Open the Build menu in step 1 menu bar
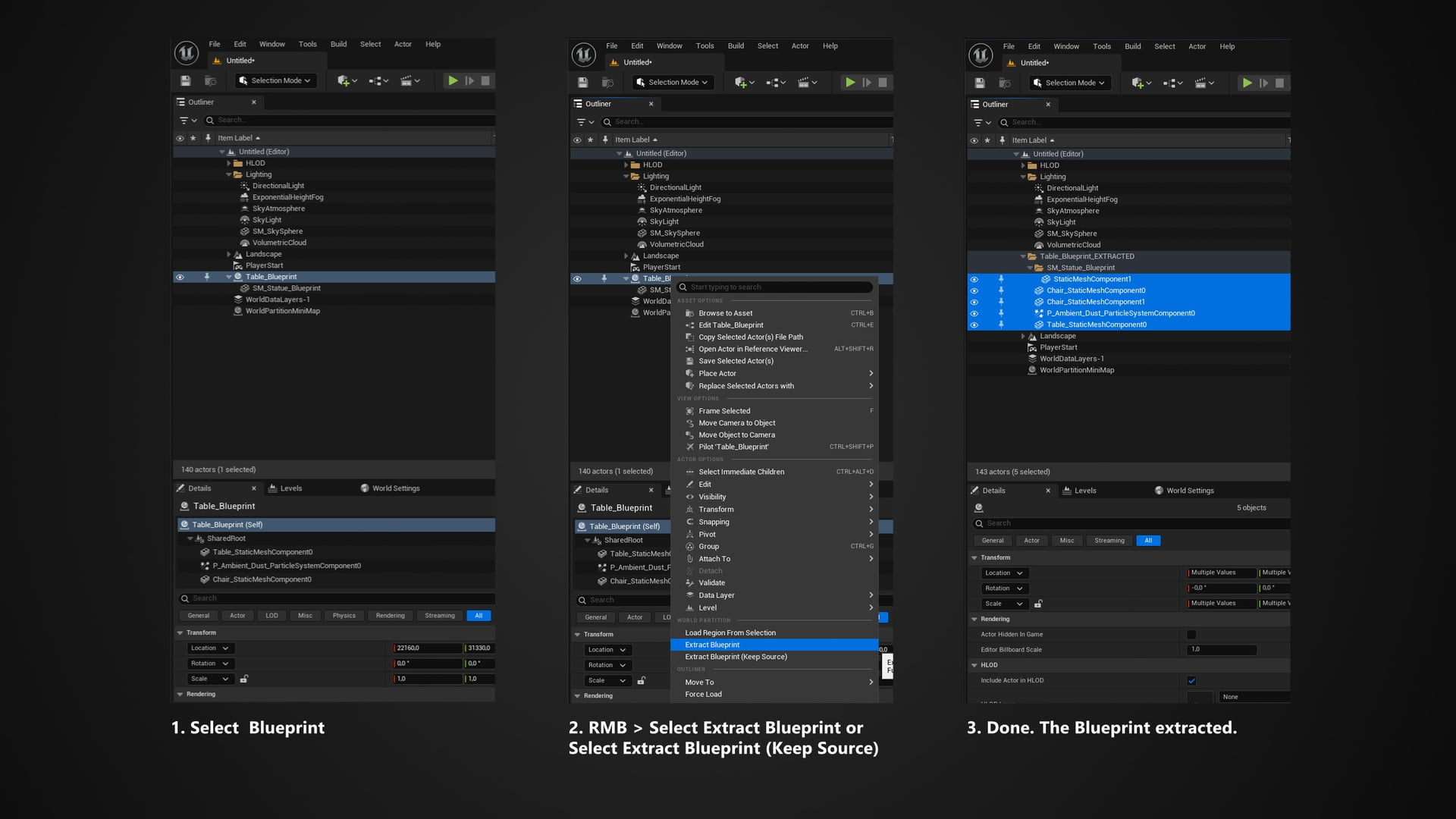Screen dimensions: 1456x819 [338, 44]
